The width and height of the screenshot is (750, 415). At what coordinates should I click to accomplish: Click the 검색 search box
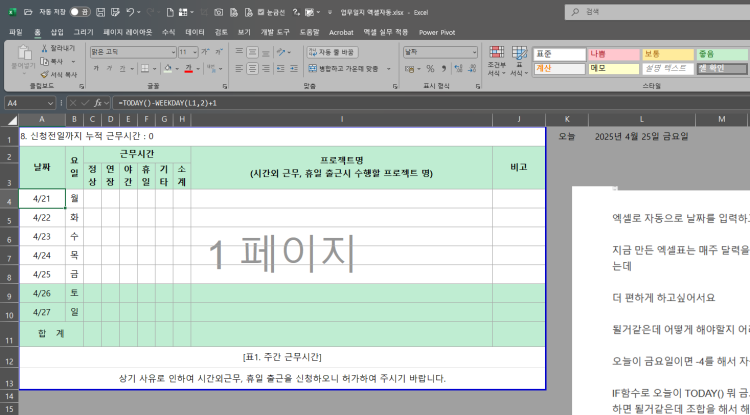coord(657,12)
